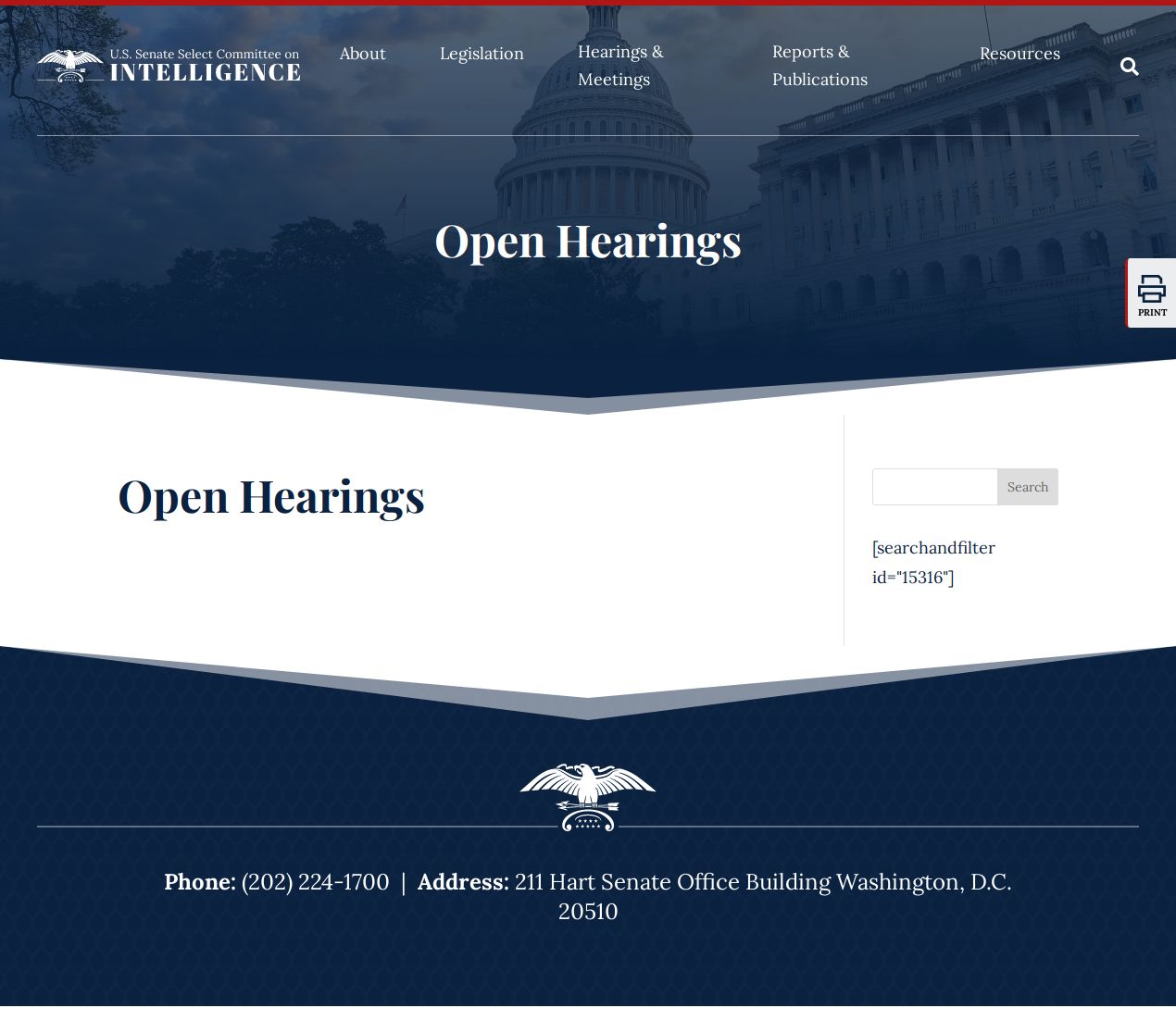1176x1033 pixels.
Task: Click the printer icon on the right edge
Action: (x=1152, y=289)
